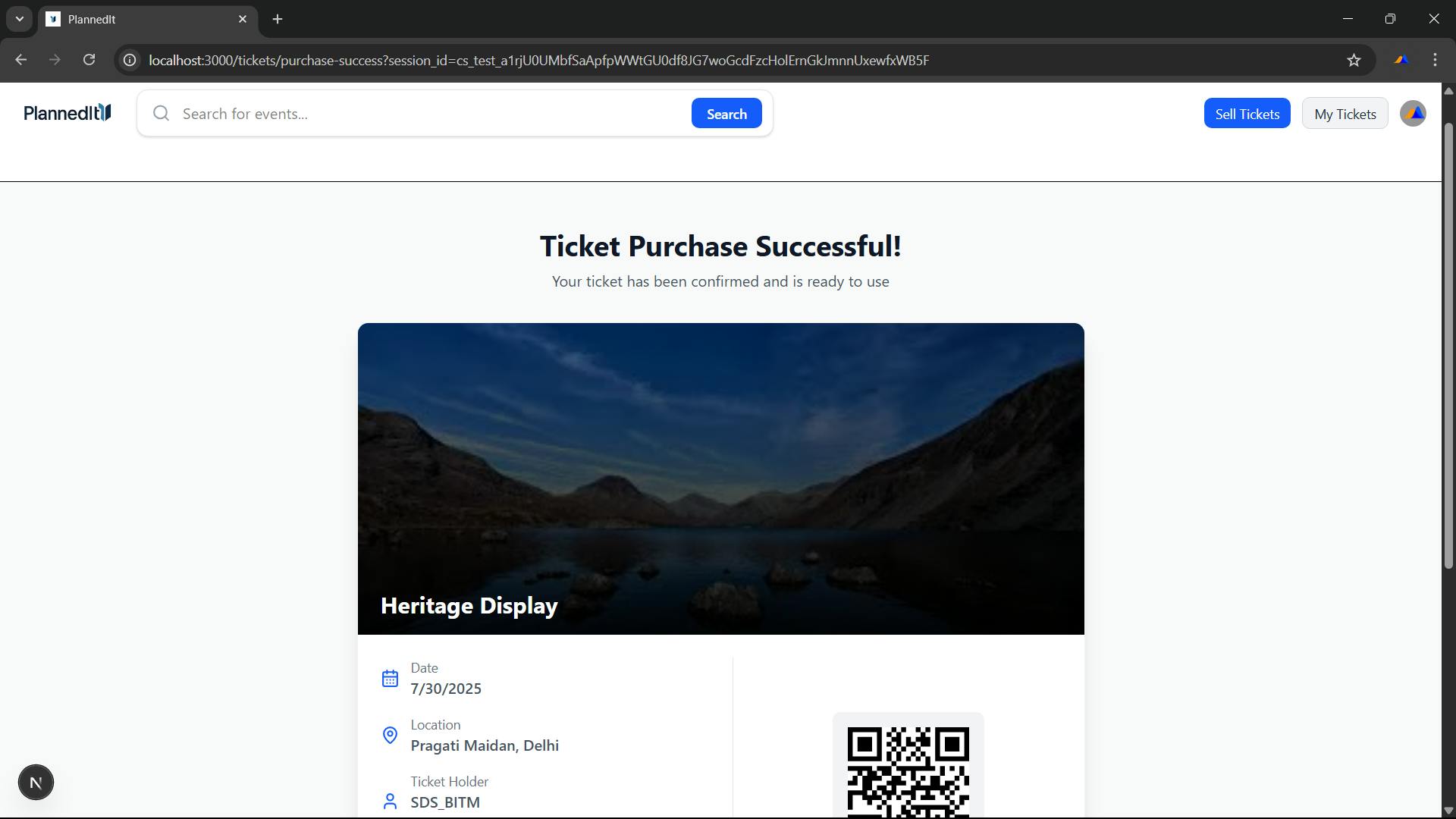The height and width of the screenshot is (819, 1456).
Task: Click the browser address bar URL
Action: [538, 60]
